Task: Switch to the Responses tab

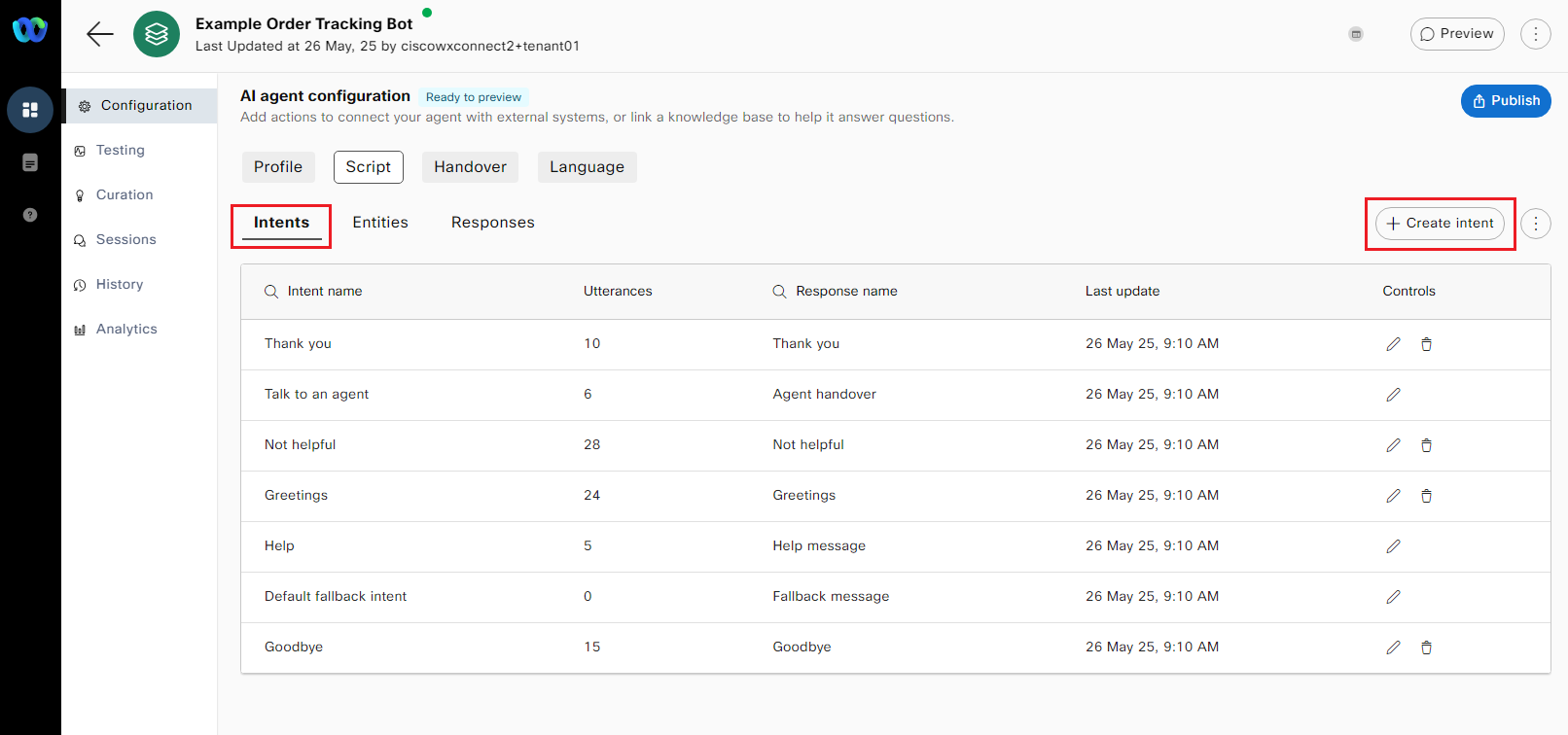Action: tap(492, 223)
